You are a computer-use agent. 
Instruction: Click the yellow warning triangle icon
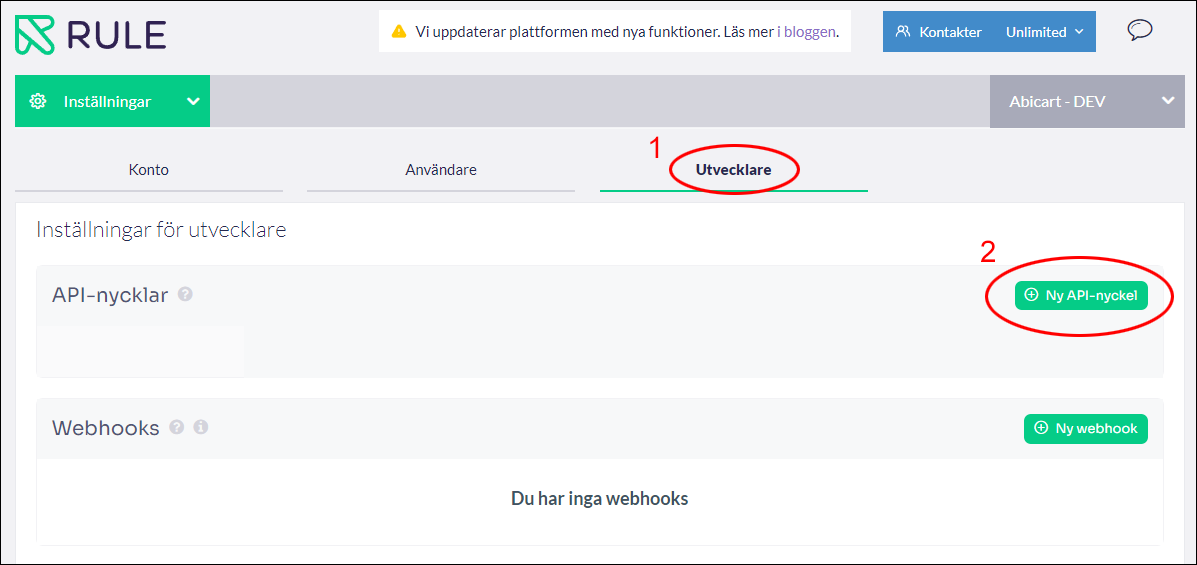coord(398,32)
